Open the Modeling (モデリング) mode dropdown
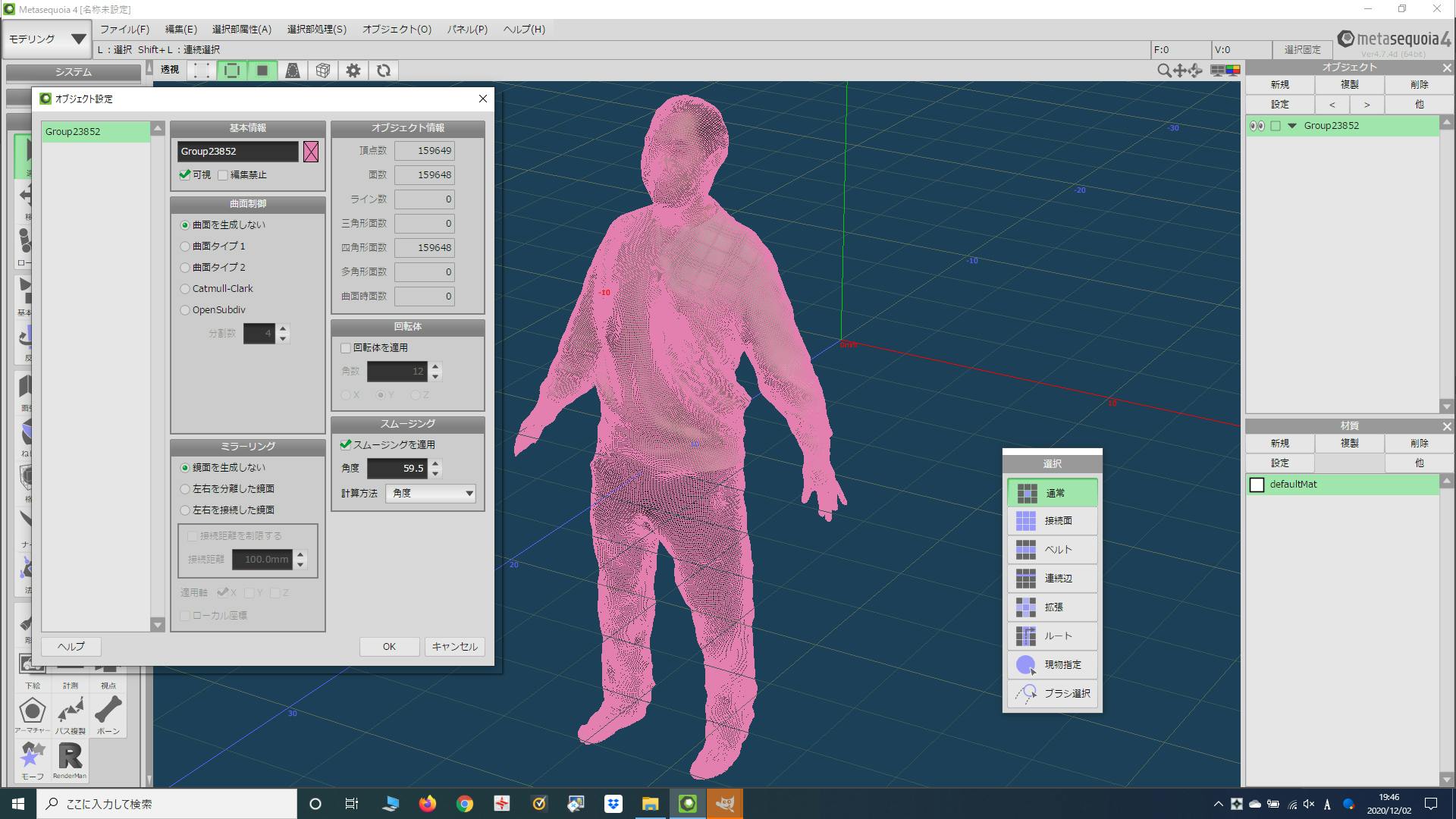The height and width of the screenshot is (819, 1456). click(x=47, y=39)
